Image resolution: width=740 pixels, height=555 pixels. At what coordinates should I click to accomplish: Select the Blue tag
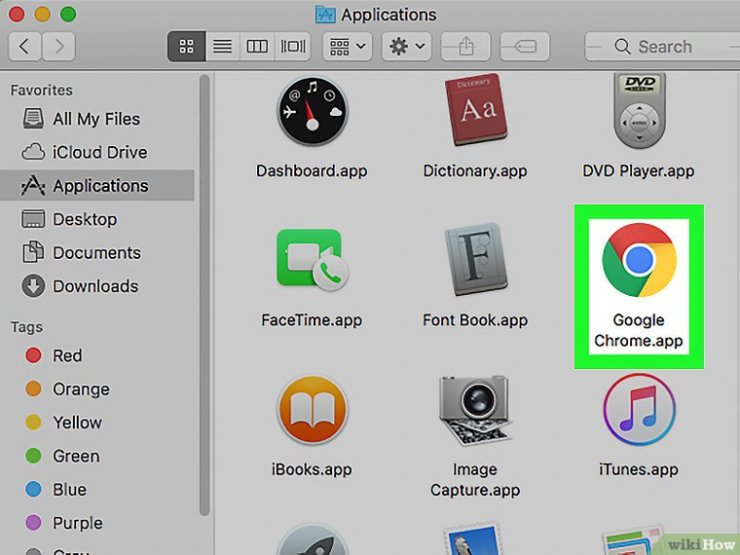pyautogui.click(x=97, y=489)
